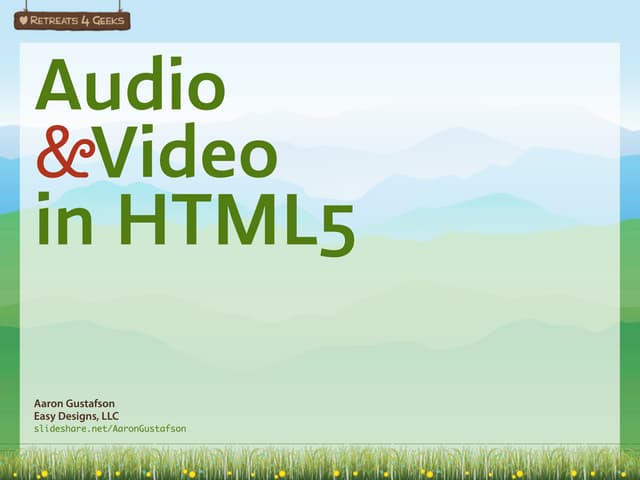Click the Retreats 4 Geeks wooden sign
Image resolution: width=640 pixels, height=480 pixels.
click(71, 20)
